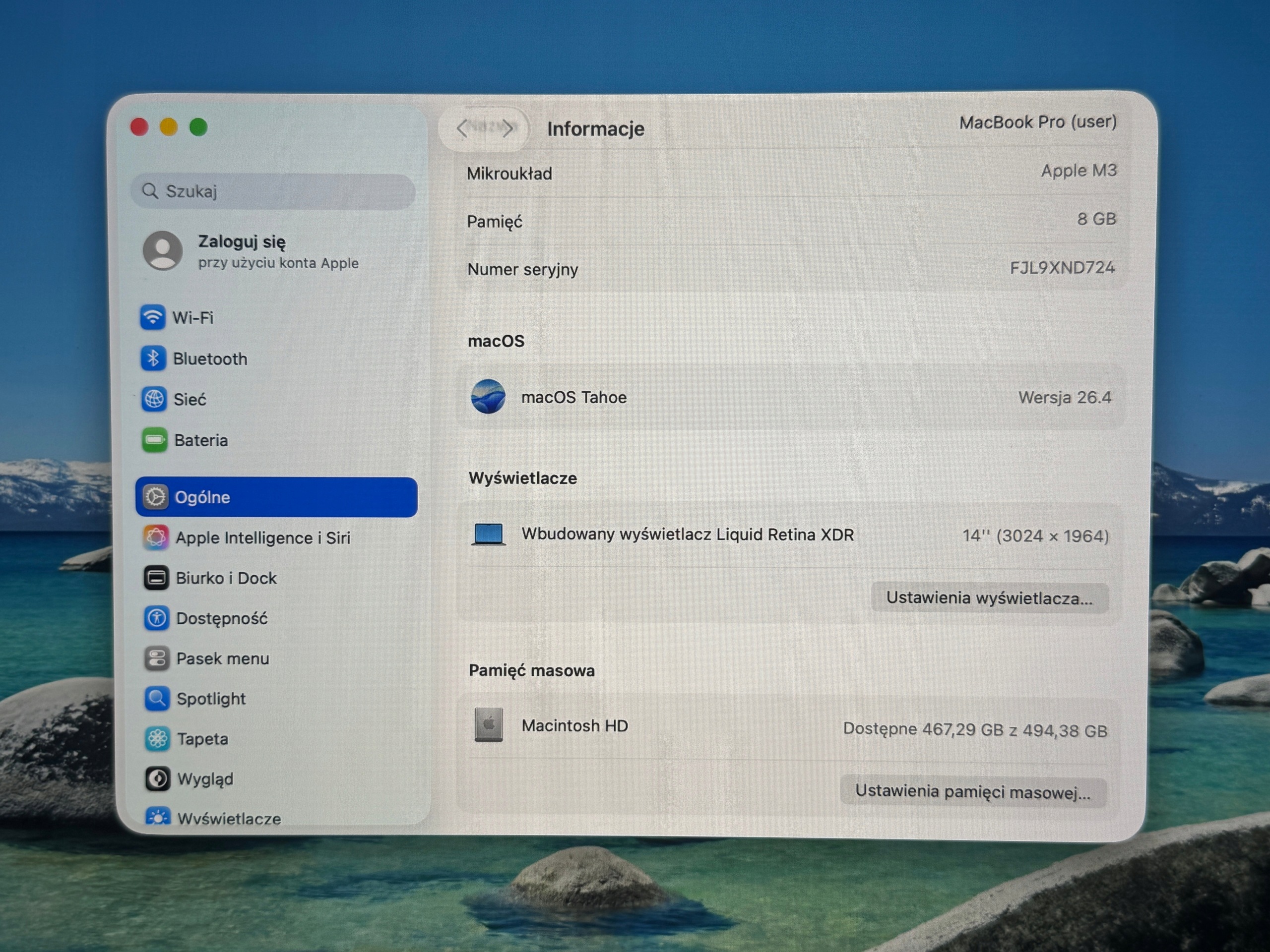Click the forward chevron arrow
Screen dimensions: 1270x952
(x=508, y=128)
